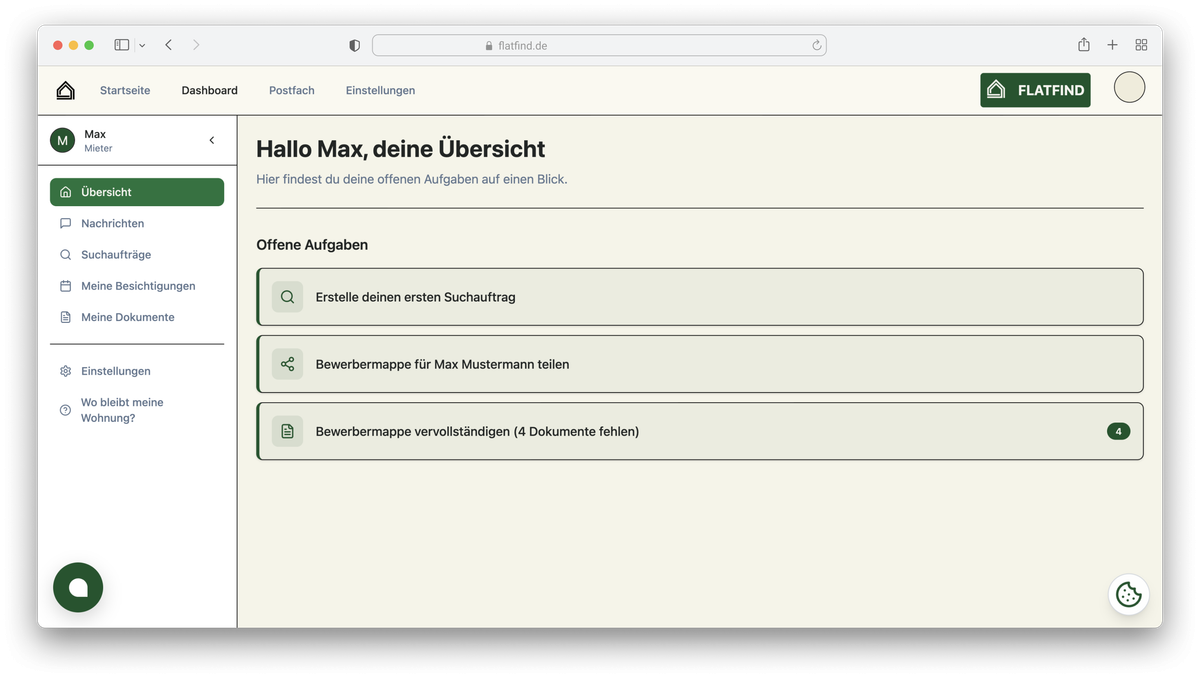Open the Übersicht home icon in sidebar
Screen dimensions: 1200x678
[x=65, y=192]
